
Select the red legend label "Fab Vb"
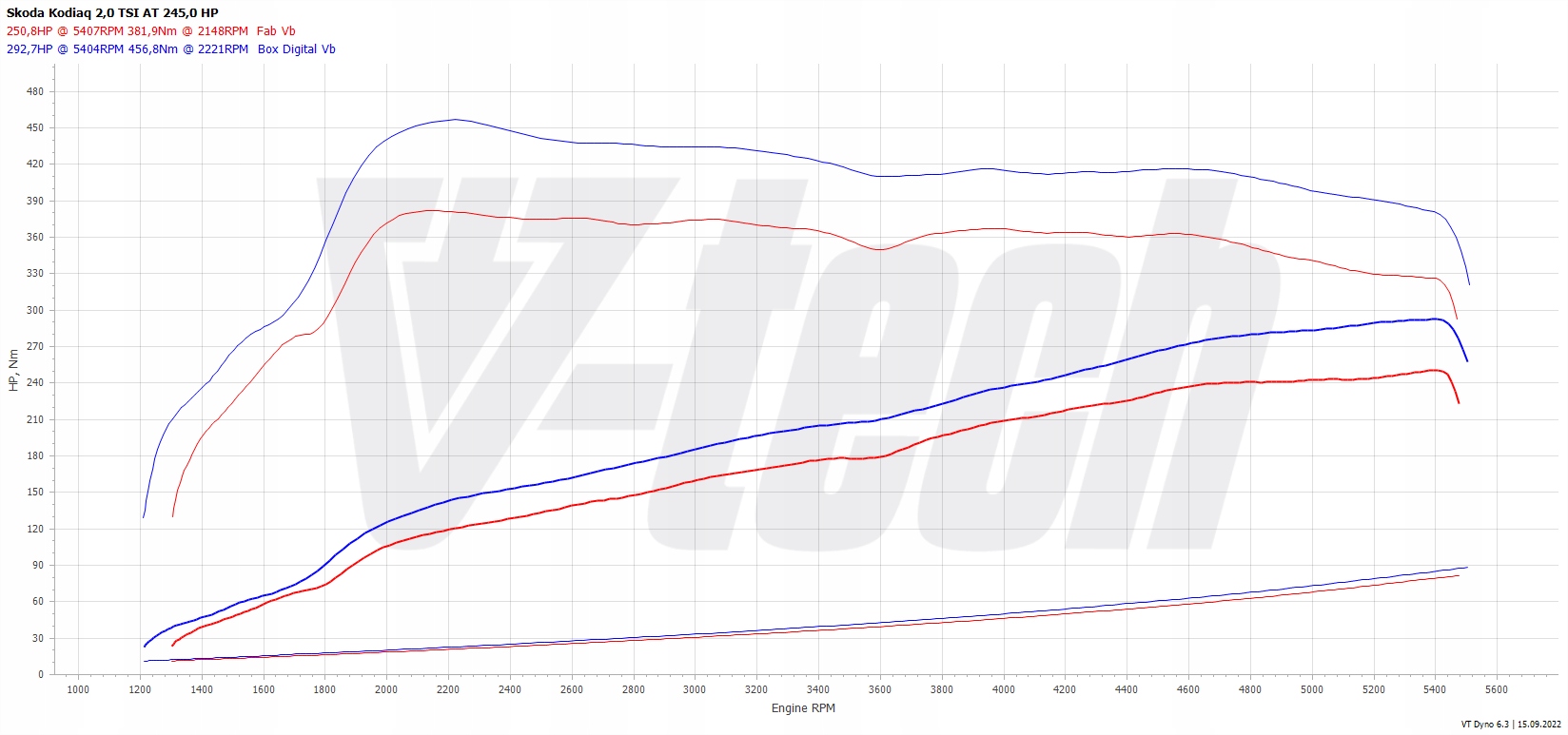(x=276, y=31)
